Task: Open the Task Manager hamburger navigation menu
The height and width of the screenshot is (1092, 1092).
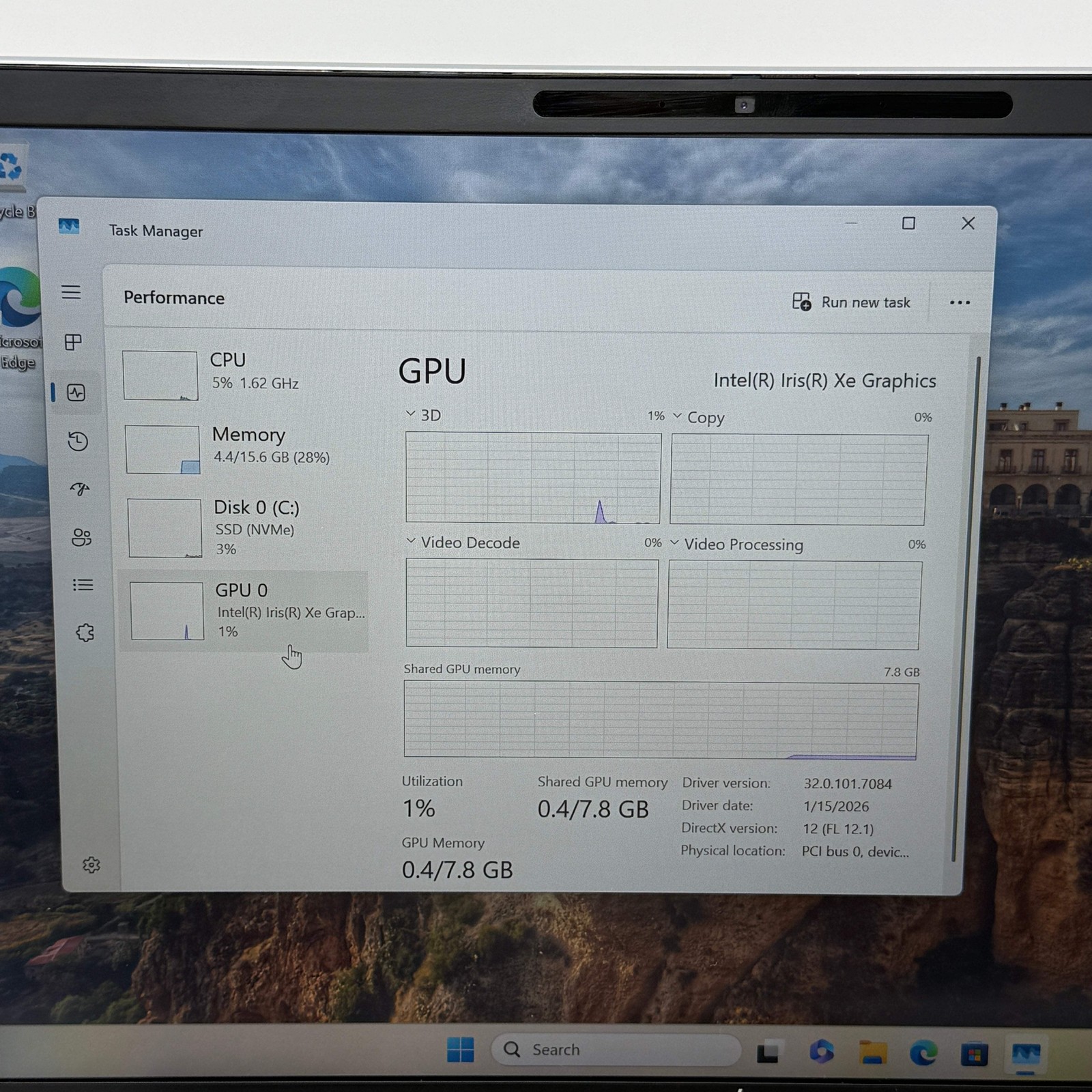Action: coord(71,292)
